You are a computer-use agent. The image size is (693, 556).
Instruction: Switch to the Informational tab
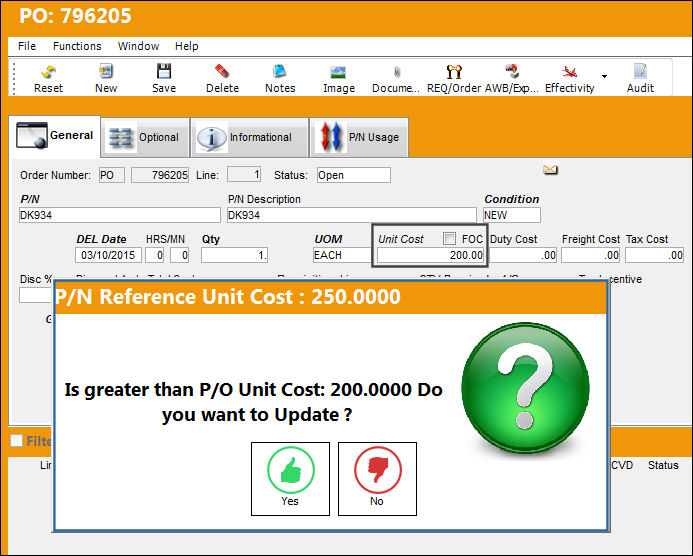[x=249, y=137]
